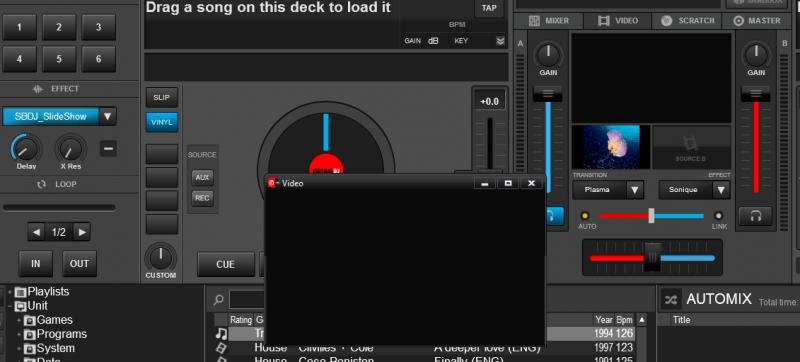Click the right deck headphone cue icon
This screenshot has width=800, height=362.
point(756,216)
